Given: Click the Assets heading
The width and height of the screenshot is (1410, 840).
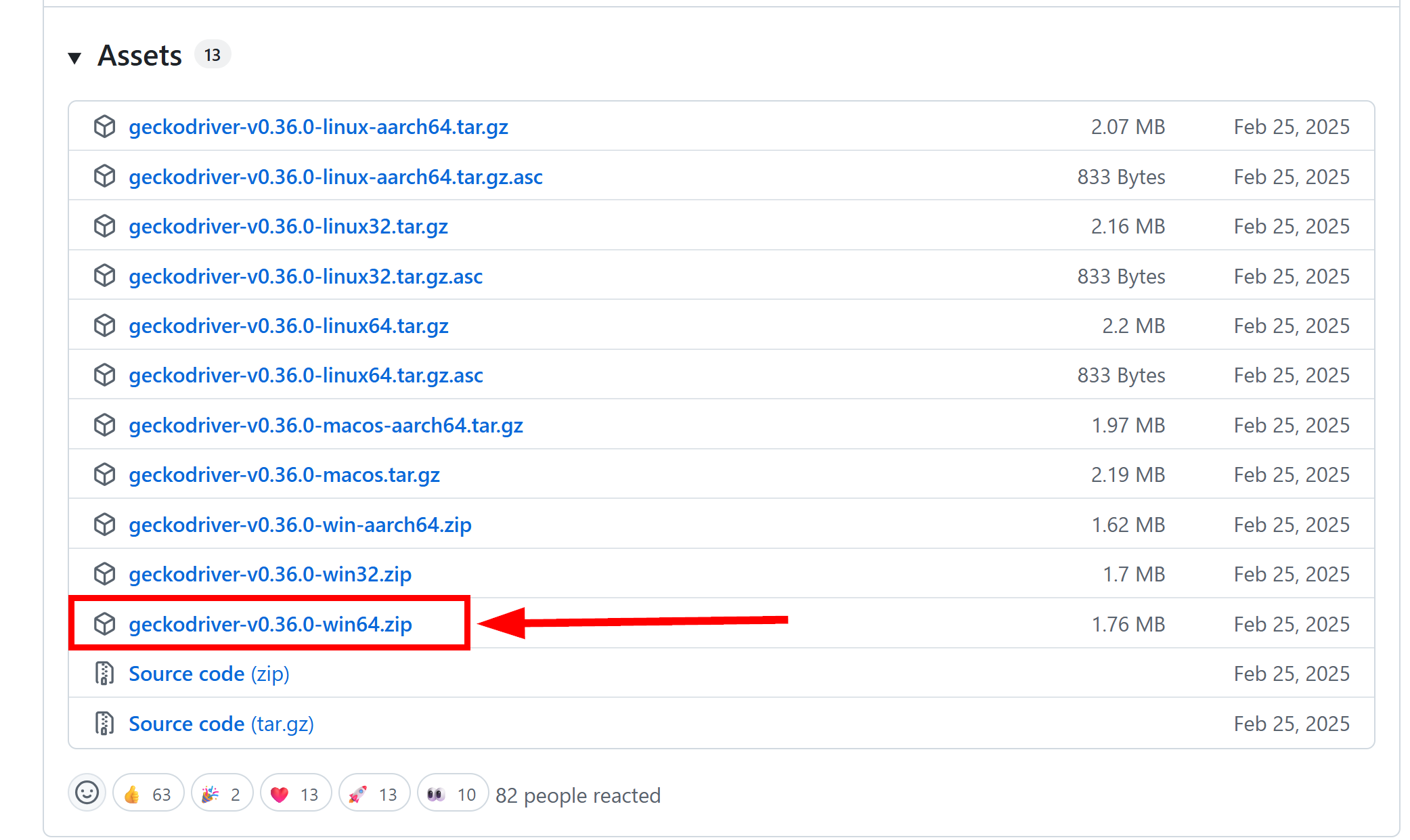Looking at the screenshot, I should 139,56.
